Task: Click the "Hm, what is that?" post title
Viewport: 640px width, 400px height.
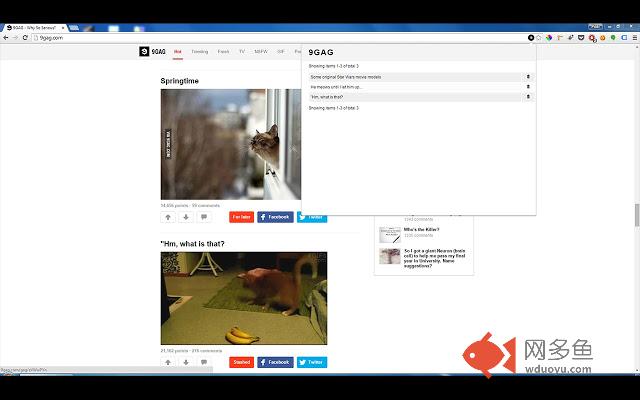Action: (x=192, y=244)
